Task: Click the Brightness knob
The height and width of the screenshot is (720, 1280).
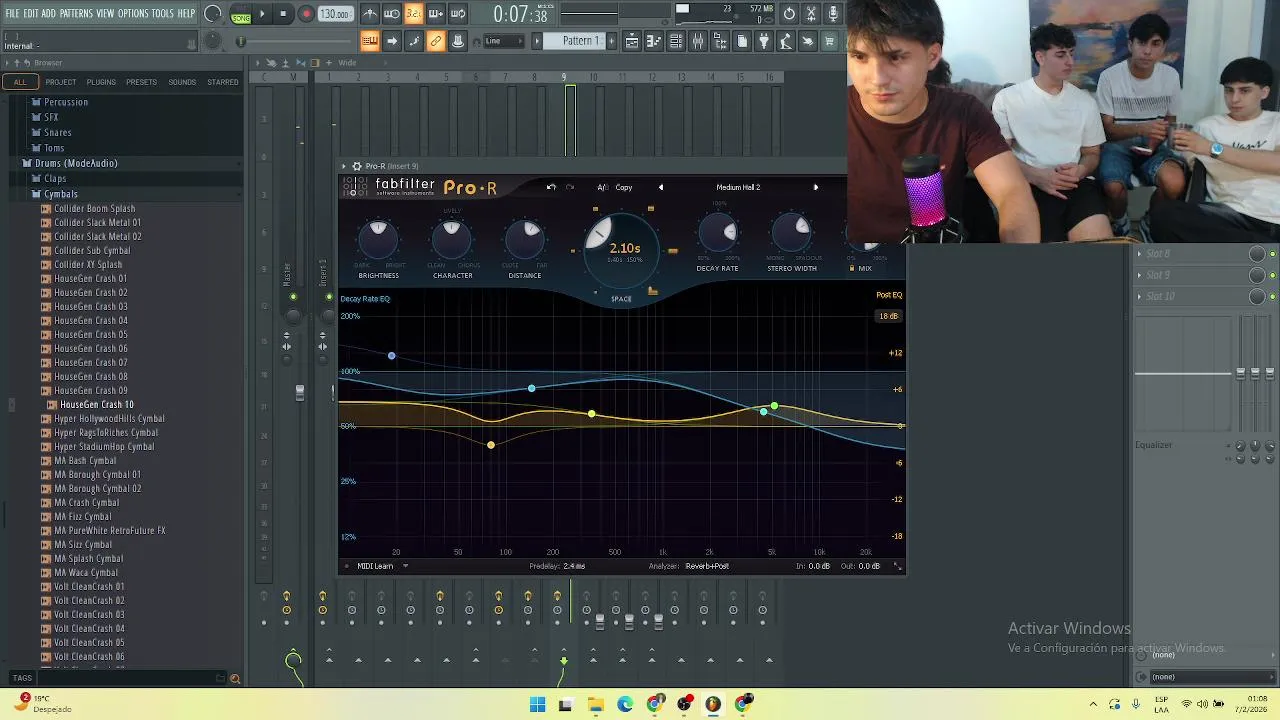Action: pyautogui.click(x=378, y=238)
